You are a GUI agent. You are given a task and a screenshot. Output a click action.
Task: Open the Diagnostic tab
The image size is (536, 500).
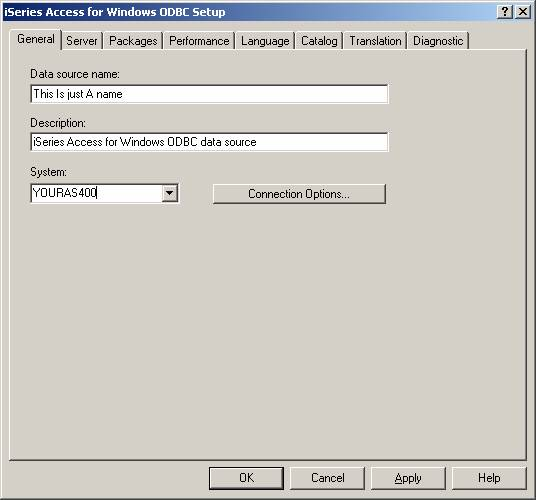tap(438, 41)
